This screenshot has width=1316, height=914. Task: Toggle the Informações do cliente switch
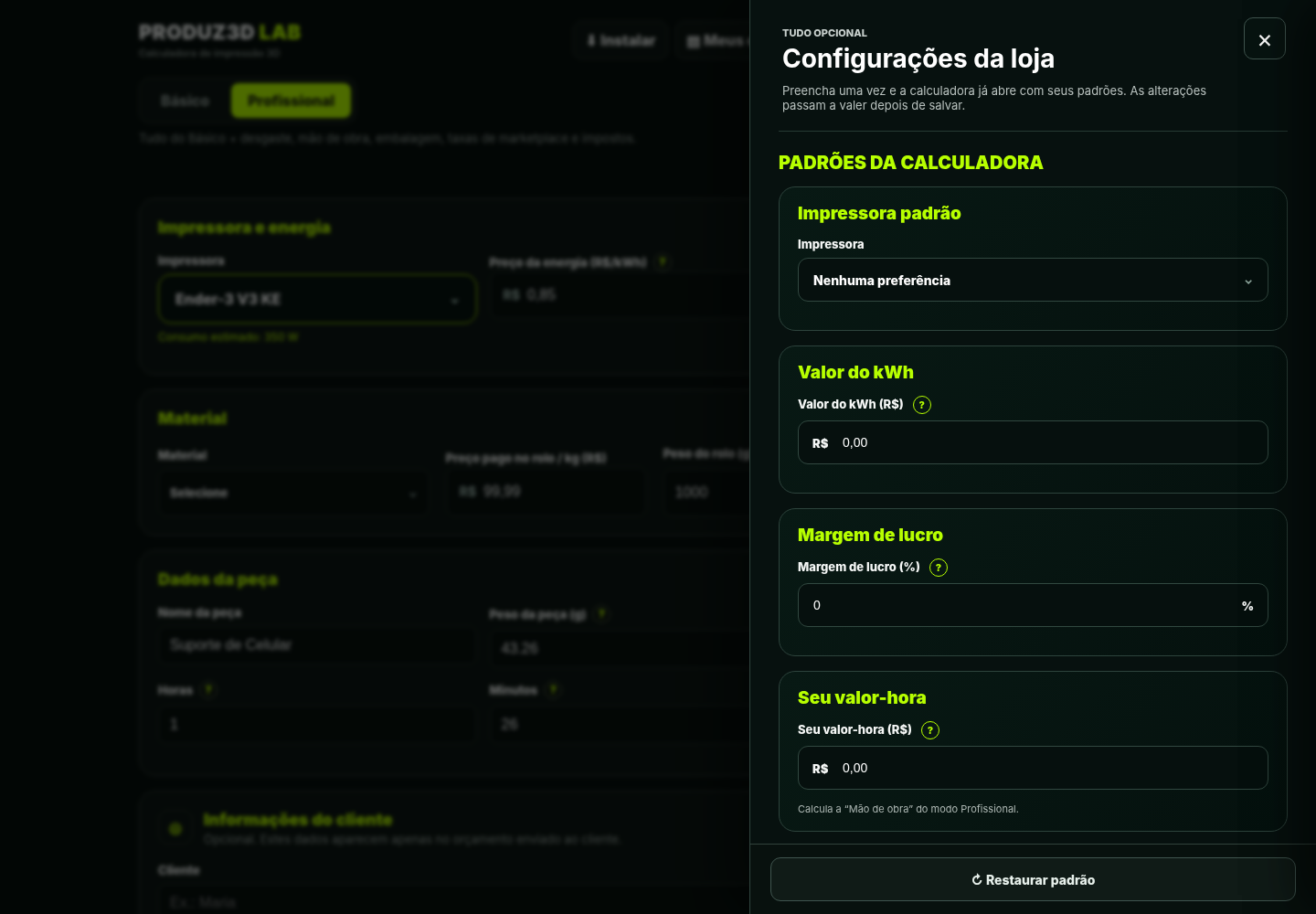175,829
